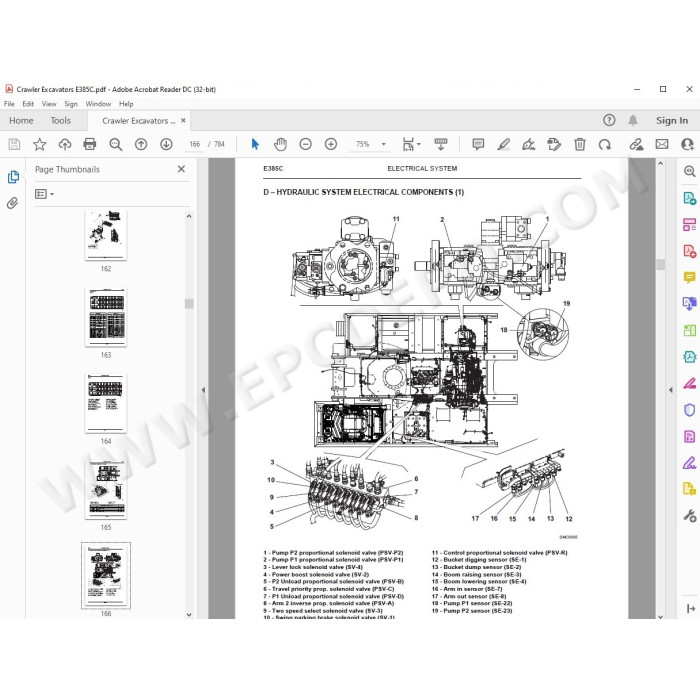
Task: Click the thumbnails panel scrollbar handle
Action: [x=189, y=304]
